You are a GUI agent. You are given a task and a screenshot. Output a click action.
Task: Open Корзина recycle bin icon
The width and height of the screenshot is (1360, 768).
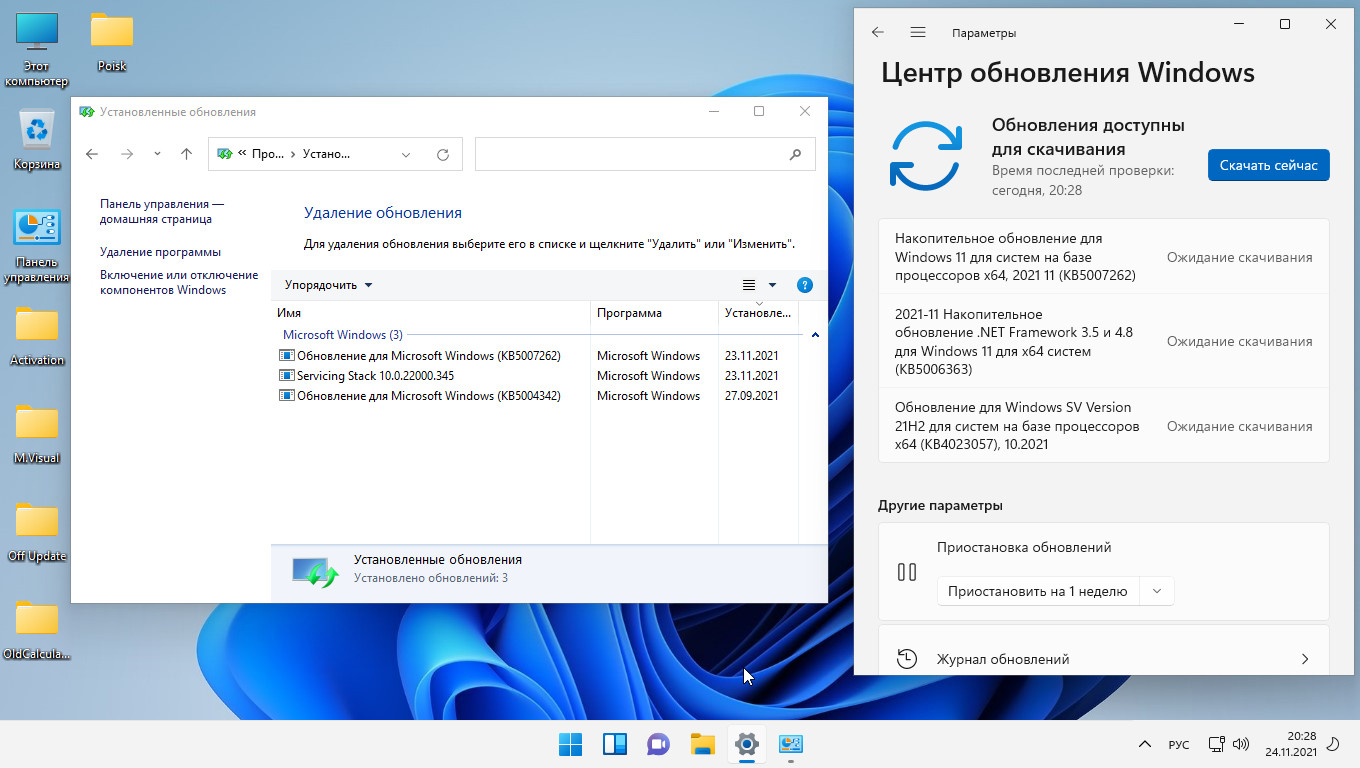36,140
